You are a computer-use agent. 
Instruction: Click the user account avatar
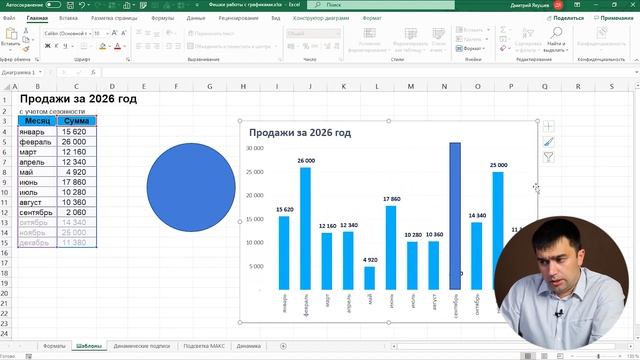[x=558, y=5]
